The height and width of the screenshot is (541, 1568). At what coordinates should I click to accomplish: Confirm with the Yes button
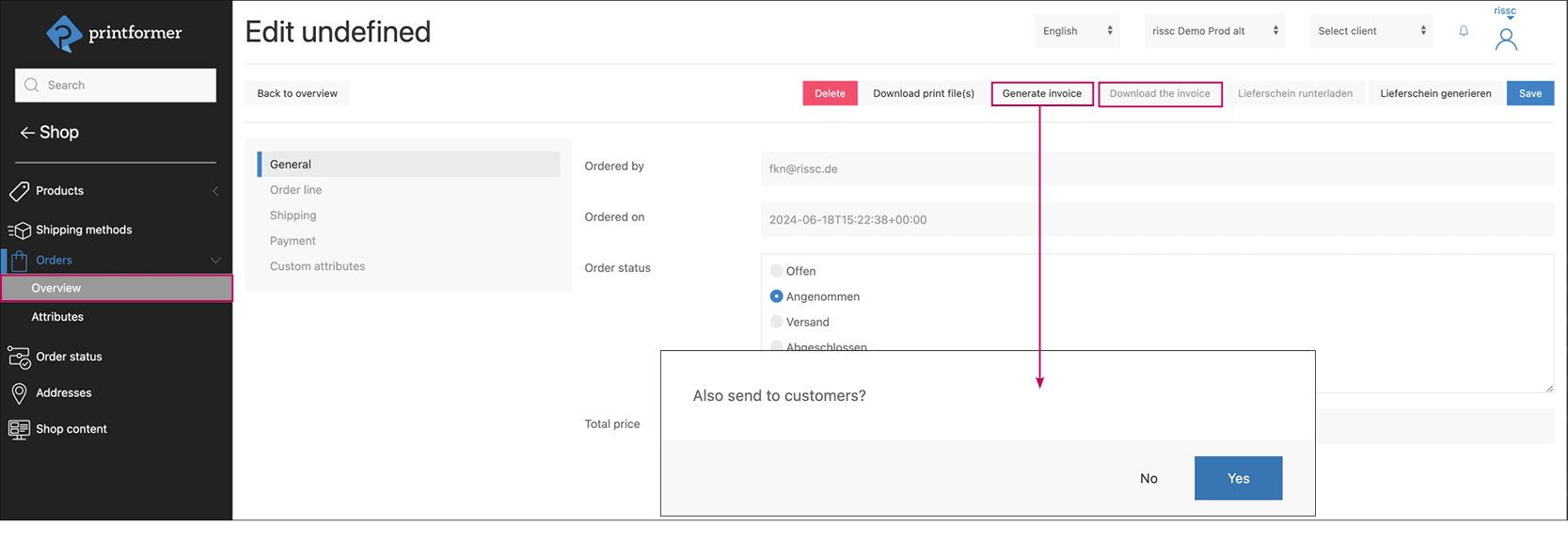pyautogui.click(x=1238, y=478)
